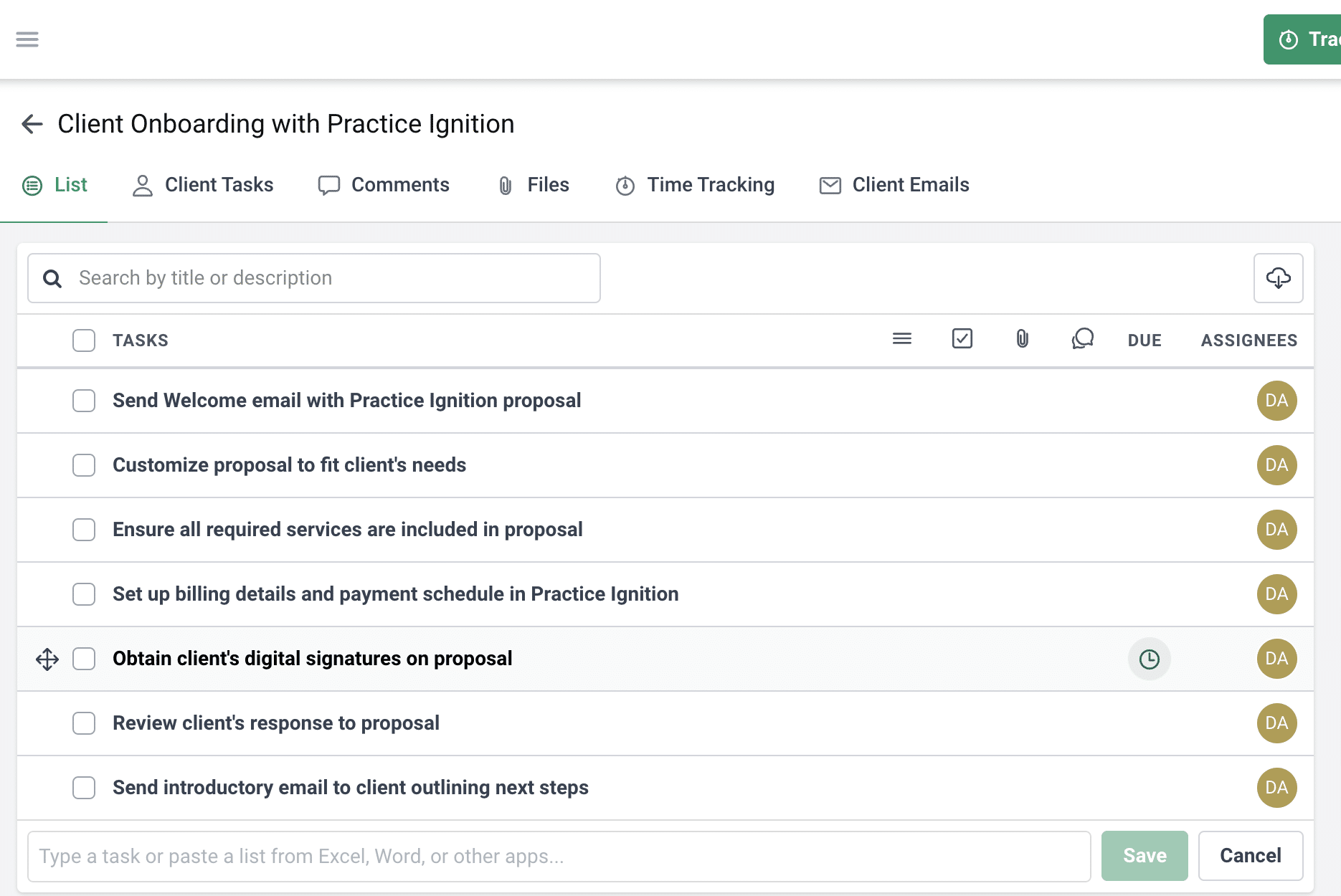The height and width of the screenshot is (896, 1341).
Task: Open 'Send introductory email to client' task
Action: (351, 788)
